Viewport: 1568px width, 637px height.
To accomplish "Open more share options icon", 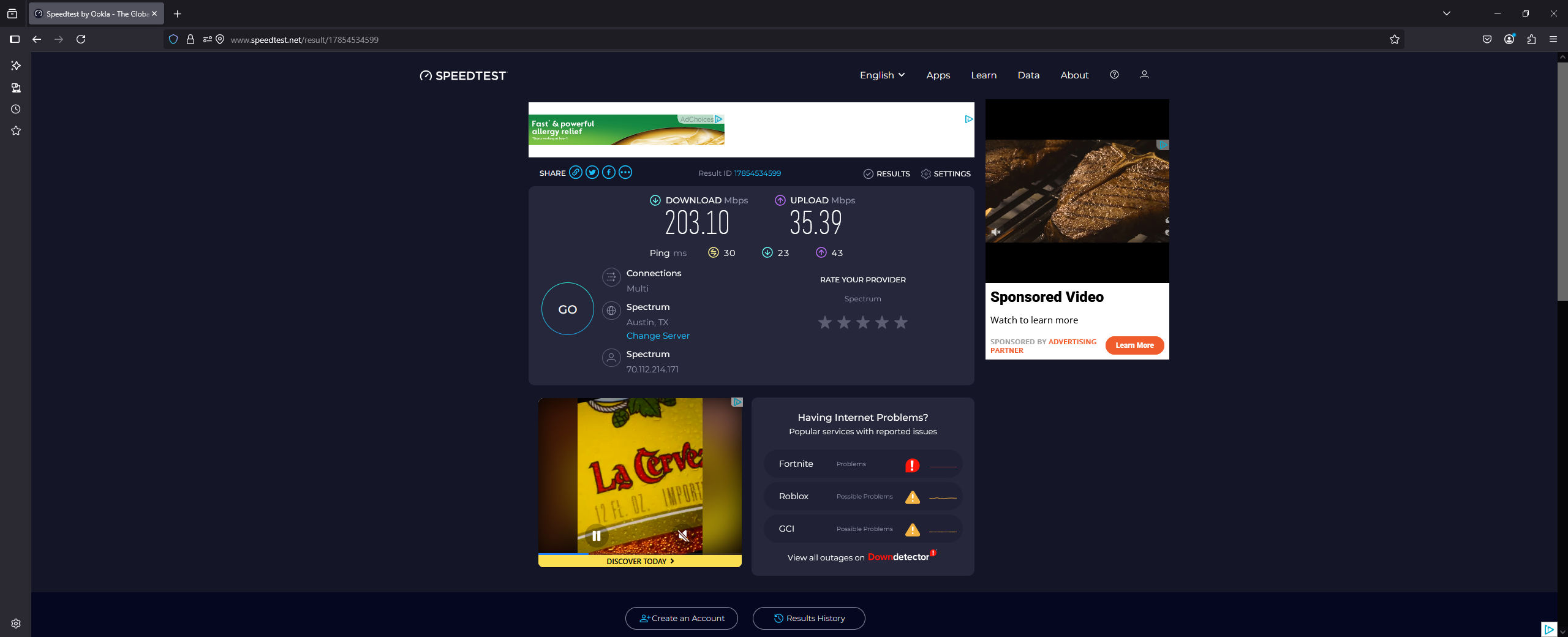I will pyautogui.click(x=625, y=173).
